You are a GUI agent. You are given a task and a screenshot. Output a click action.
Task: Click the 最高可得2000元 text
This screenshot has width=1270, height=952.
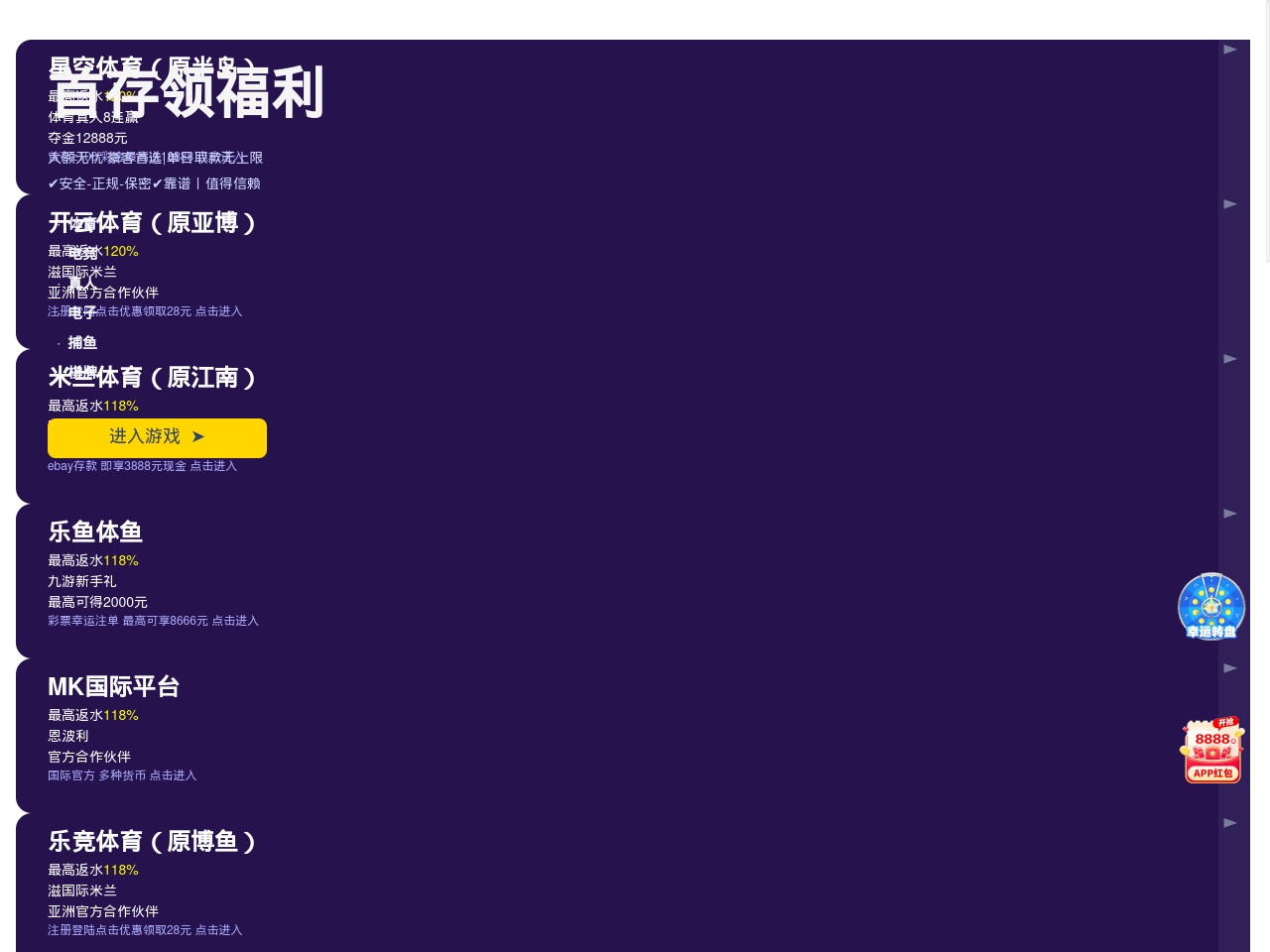(x=97, y=602)
